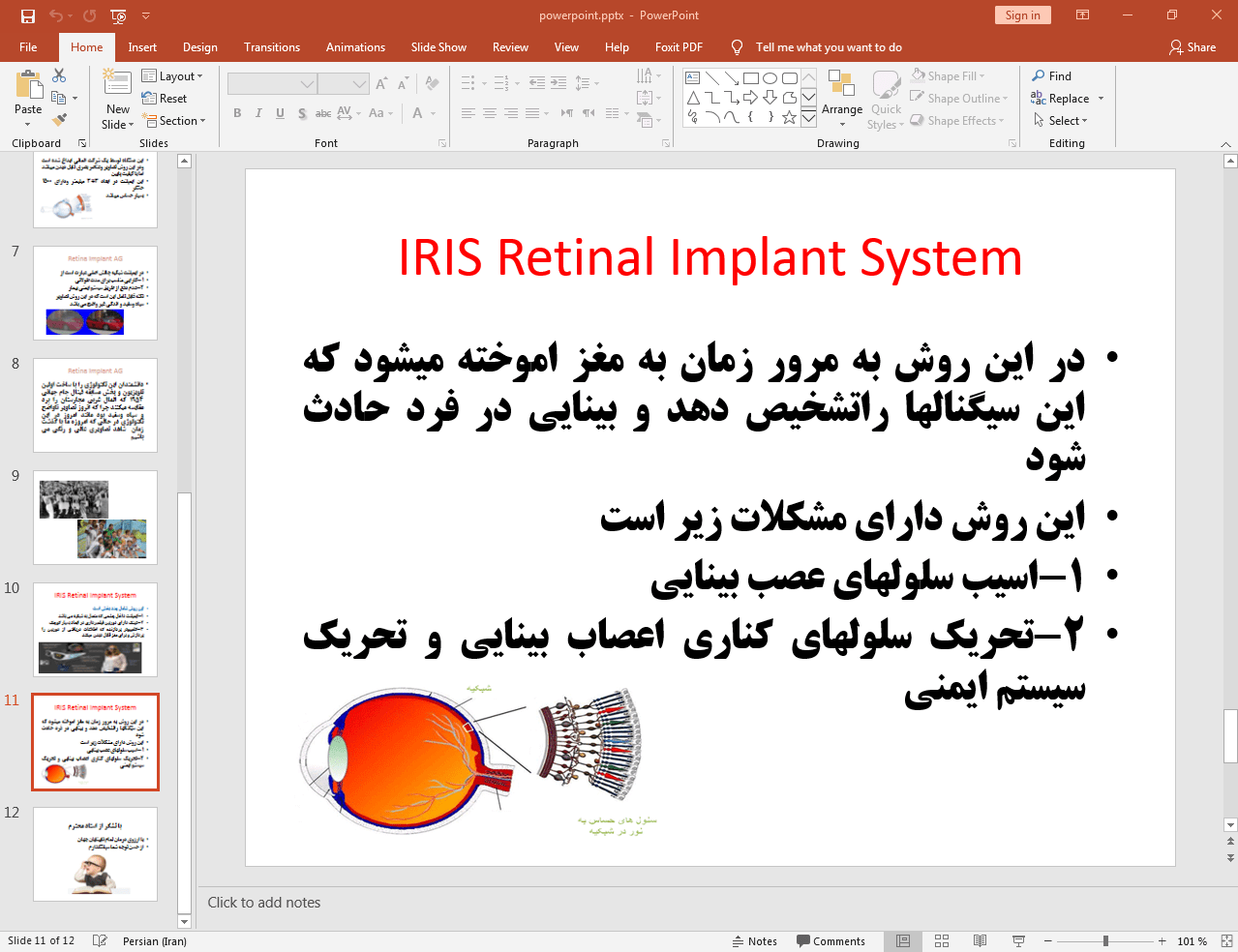This screenshot has width=1238, height=952.
Task: Click the Arrange button
Action: (x=842, y=99)
